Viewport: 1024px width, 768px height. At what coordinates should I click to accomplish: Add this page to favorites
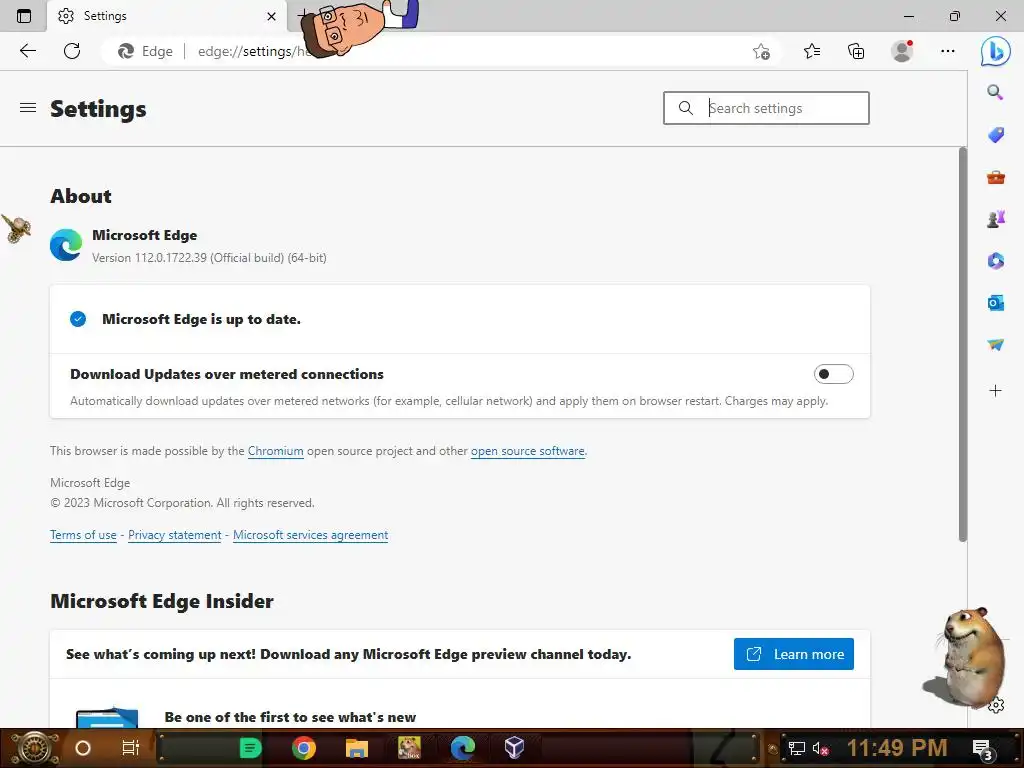point(761,51)
